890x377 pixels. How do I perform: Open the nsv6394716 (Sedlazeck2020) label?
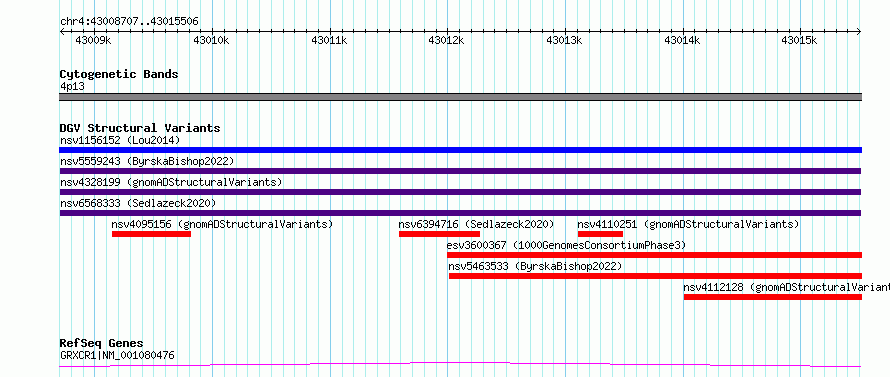(476, 224)
